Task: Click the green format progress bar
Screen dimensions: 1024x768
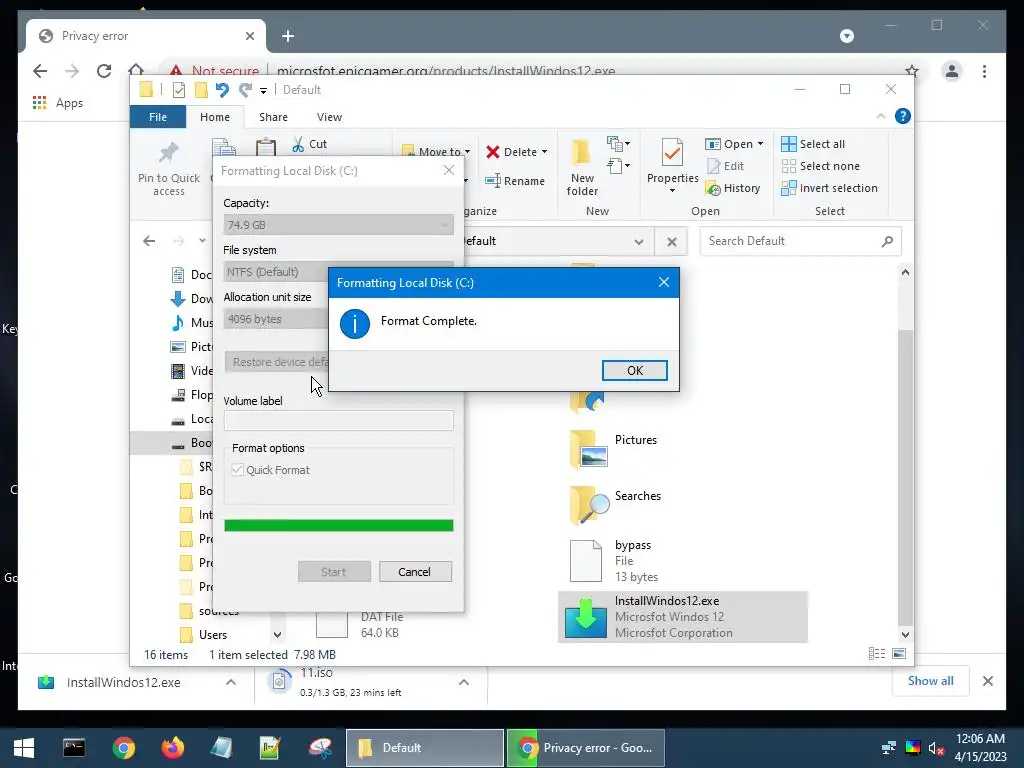Action: tap(338, 525)
